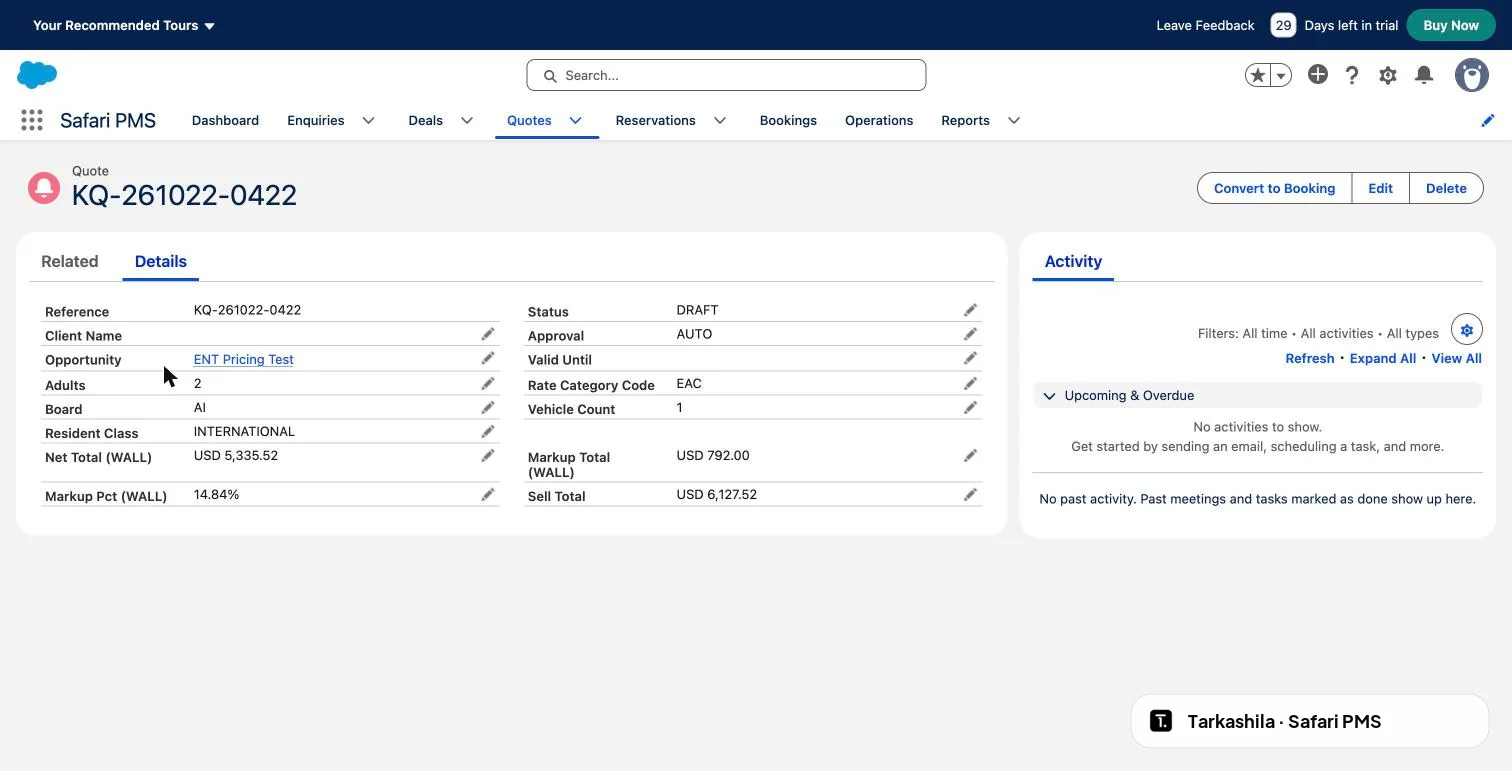Click the Quote record bell icon
The image size is (1512, 771).
click(x=44, y=188)
